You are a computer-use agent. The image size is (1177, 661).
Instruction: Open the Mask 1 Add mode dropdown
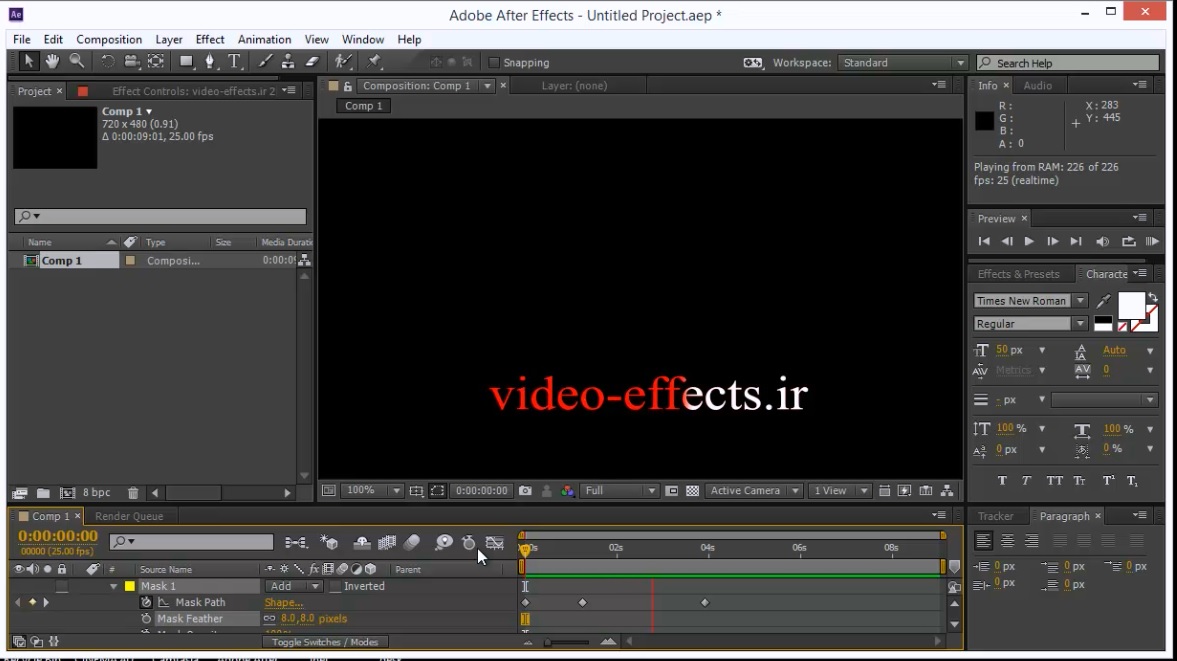[x=294, y=587]
